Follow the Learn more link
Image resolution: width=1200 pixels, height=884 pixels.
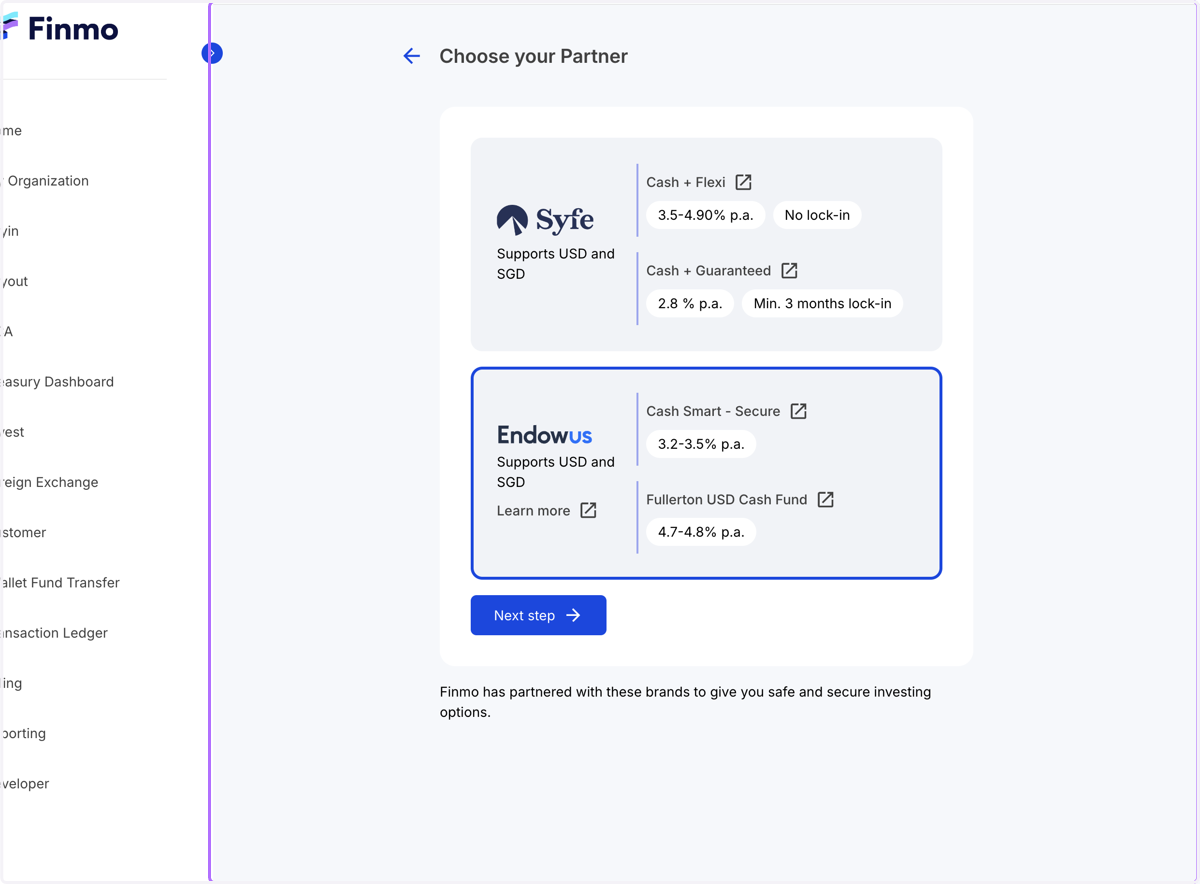(x=533, y=510)
